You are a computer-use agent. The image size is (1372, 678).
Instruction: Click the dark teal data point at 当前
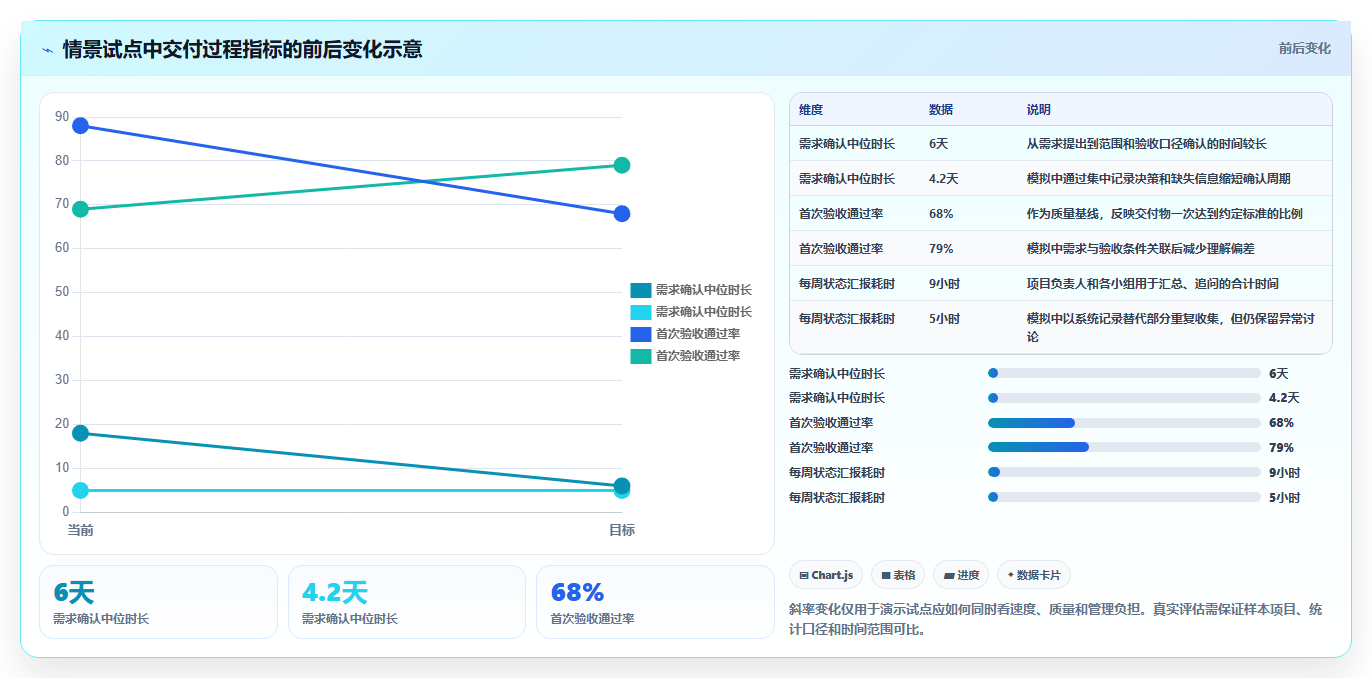click(x=81, y=433)
